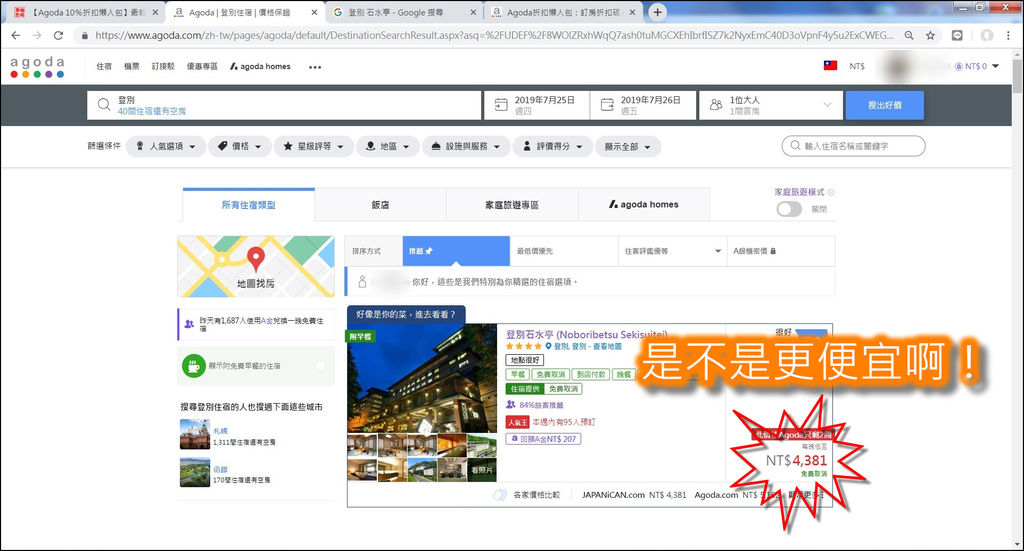
Task: Open 優惠專區 nav menu item
Action: pos(202,67)
